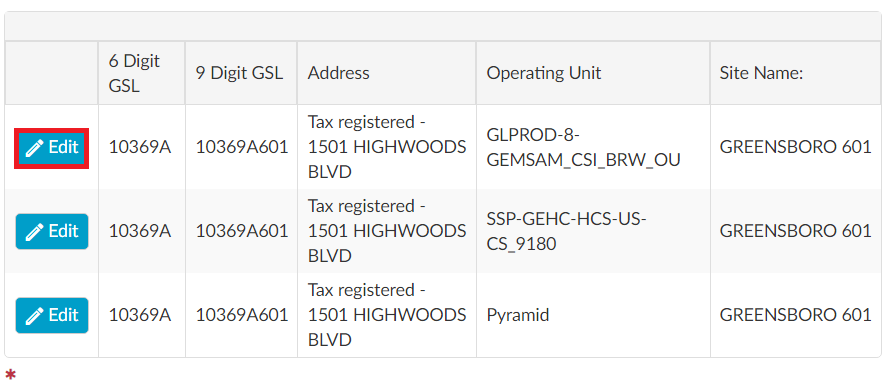Click pencil icon in Pyramid row's Edit button
This screenshot has width=889, height=391.
pyautogui.click(x=35, y=316)
